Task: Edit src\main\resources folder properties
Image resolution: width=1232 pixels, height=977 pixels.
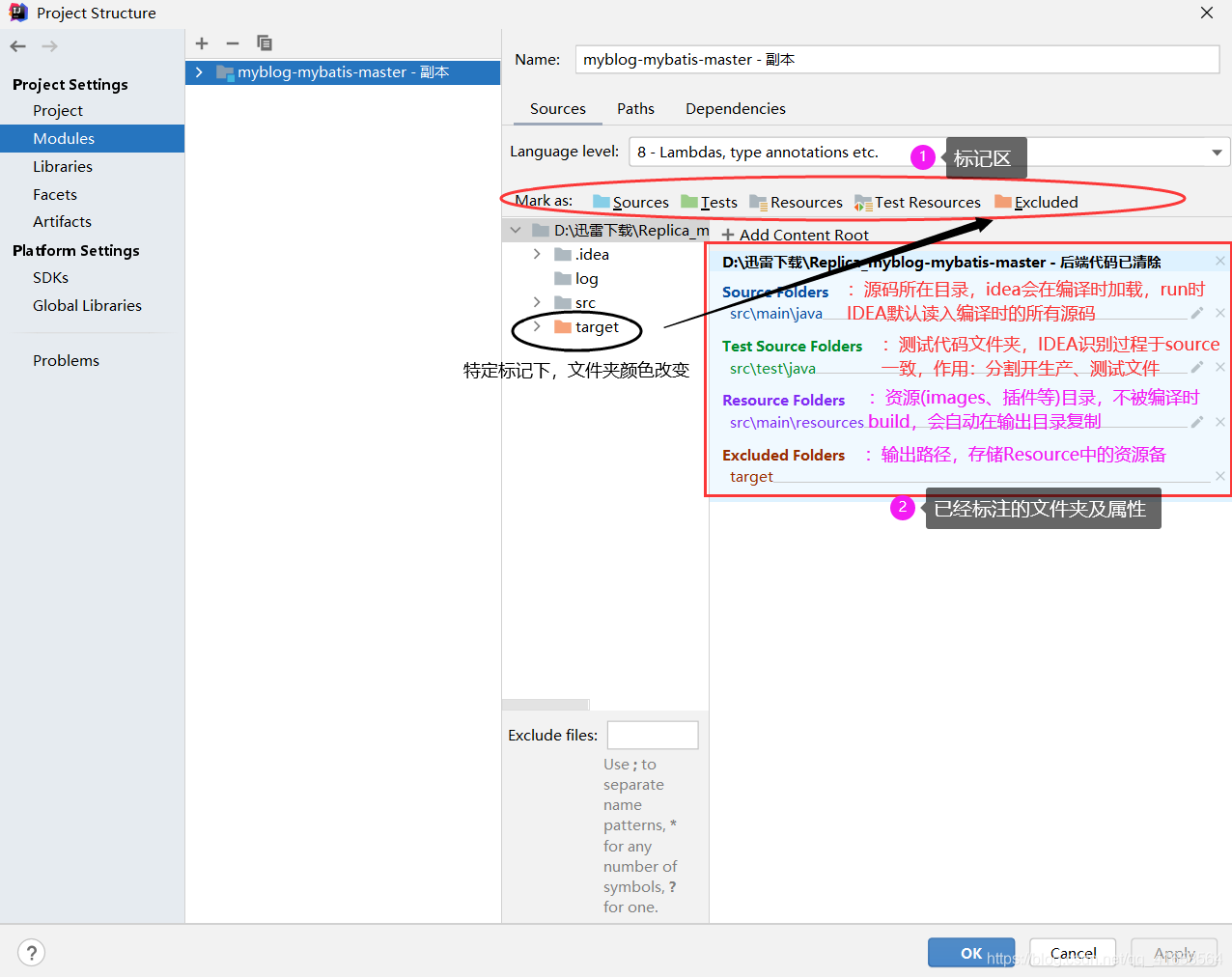Action: coord(1197,422)
